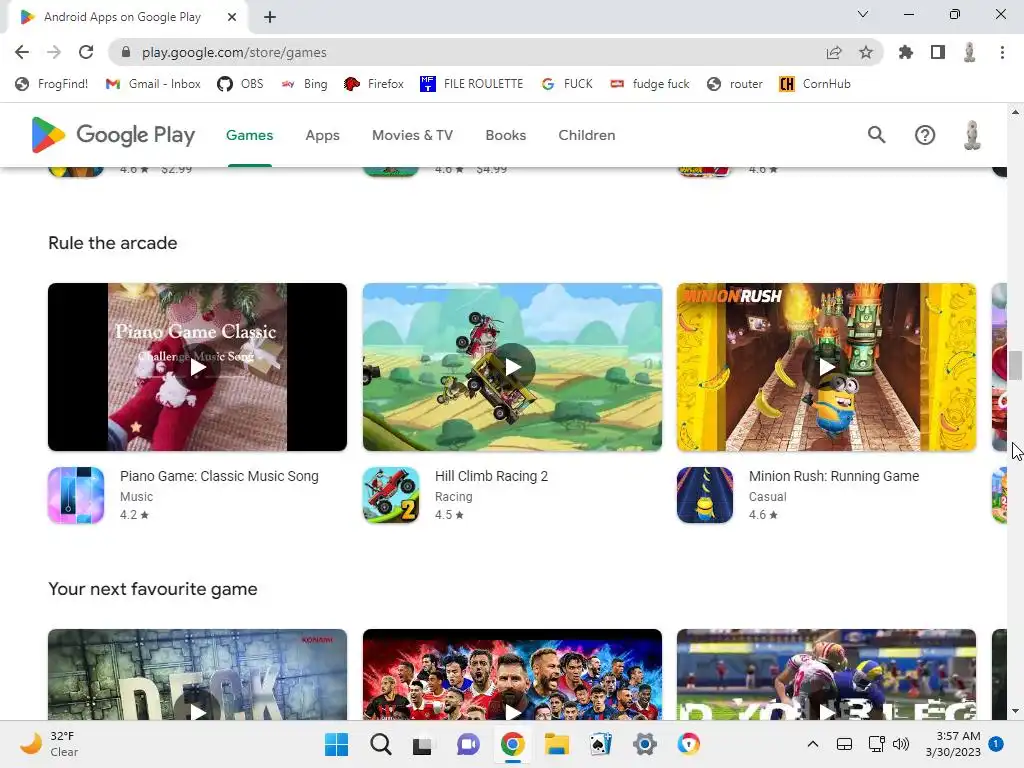The height and width of the screenshot is (768, 1024).
Task: Open the FILE ROULETTE bookmark
Action: click(472, 84)
